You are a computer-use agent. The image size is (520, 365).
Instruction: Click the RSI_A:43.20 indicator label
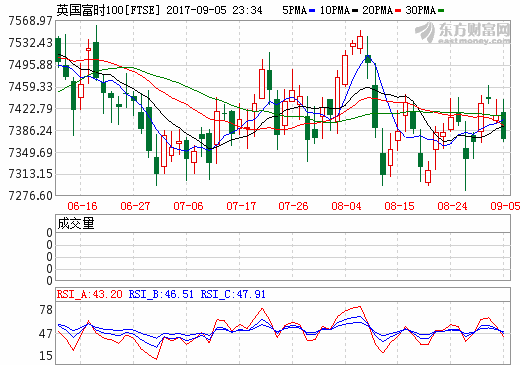(x=89, y=294)
